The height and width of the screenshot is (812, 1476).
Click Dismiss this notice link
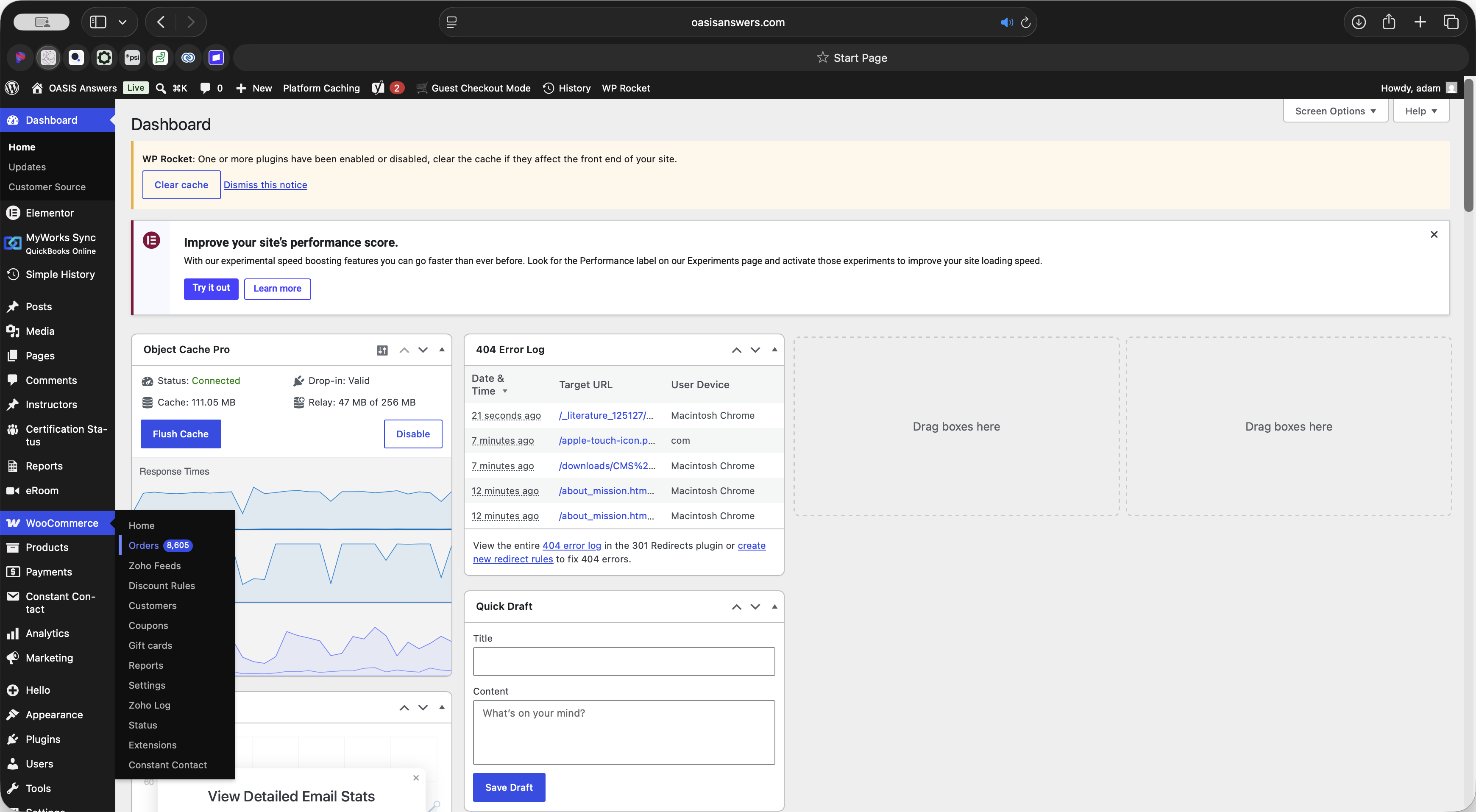[265, 184]
